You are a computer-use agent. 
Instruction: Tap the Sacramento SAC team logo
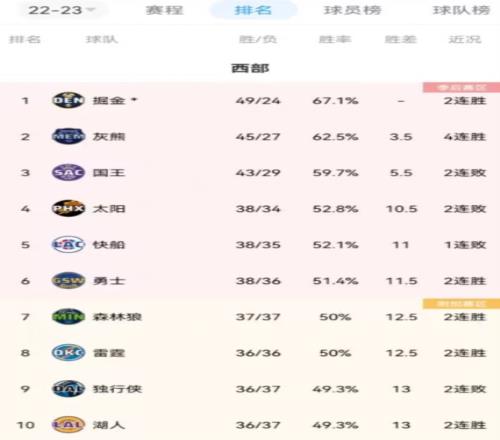pos(68,172)
